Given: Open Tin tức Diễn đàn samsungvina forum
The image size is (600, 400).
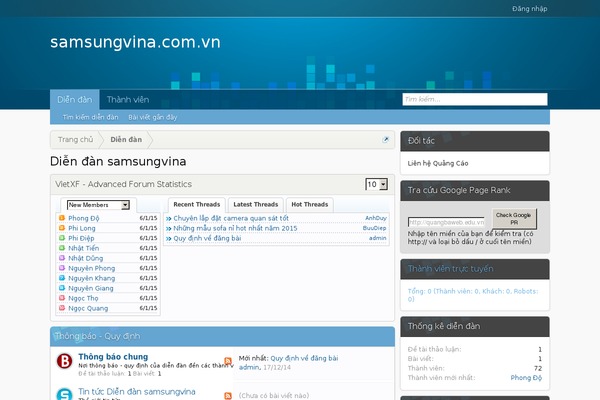Looking at the screenshot, I should (137, 391).
